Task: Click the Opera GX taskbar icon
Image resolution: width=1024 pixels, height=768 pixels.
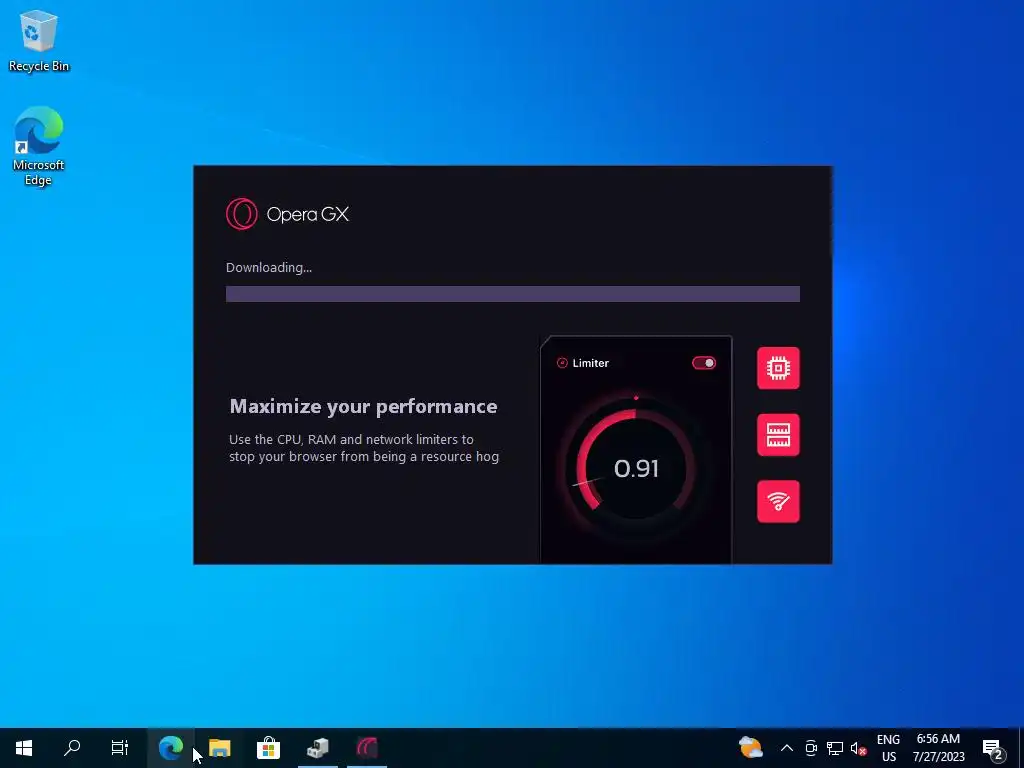Action: coord(367,748)
